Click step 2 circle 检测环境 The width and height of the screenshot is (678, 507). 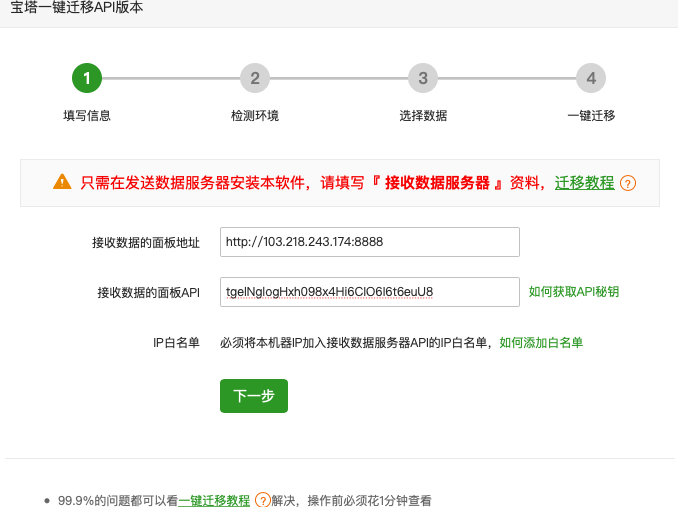click(255, 78)
